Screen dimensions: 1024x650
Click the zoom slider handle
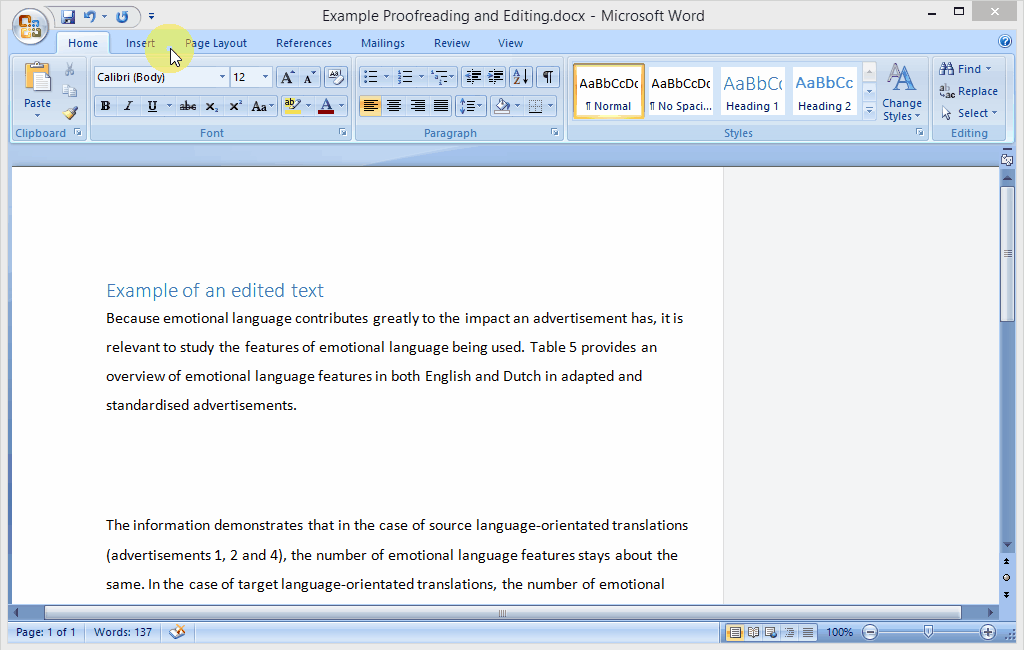tap(928, 632)
